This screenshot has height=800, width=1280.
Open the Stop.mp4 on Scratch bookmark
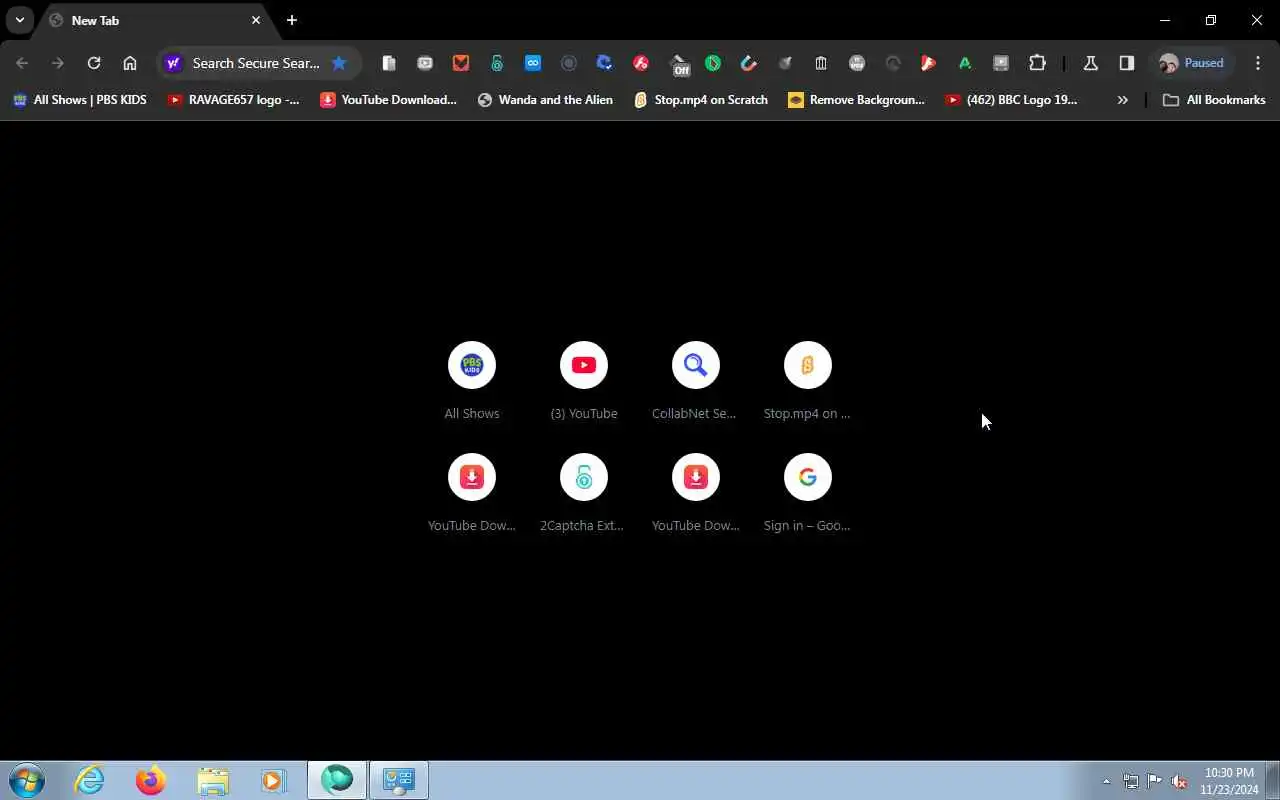(701, 100)
